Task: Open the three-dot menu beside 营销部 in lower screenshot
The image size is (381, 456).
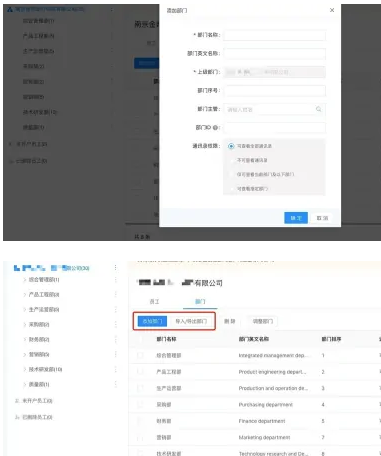Action: [x=115, y=354]
